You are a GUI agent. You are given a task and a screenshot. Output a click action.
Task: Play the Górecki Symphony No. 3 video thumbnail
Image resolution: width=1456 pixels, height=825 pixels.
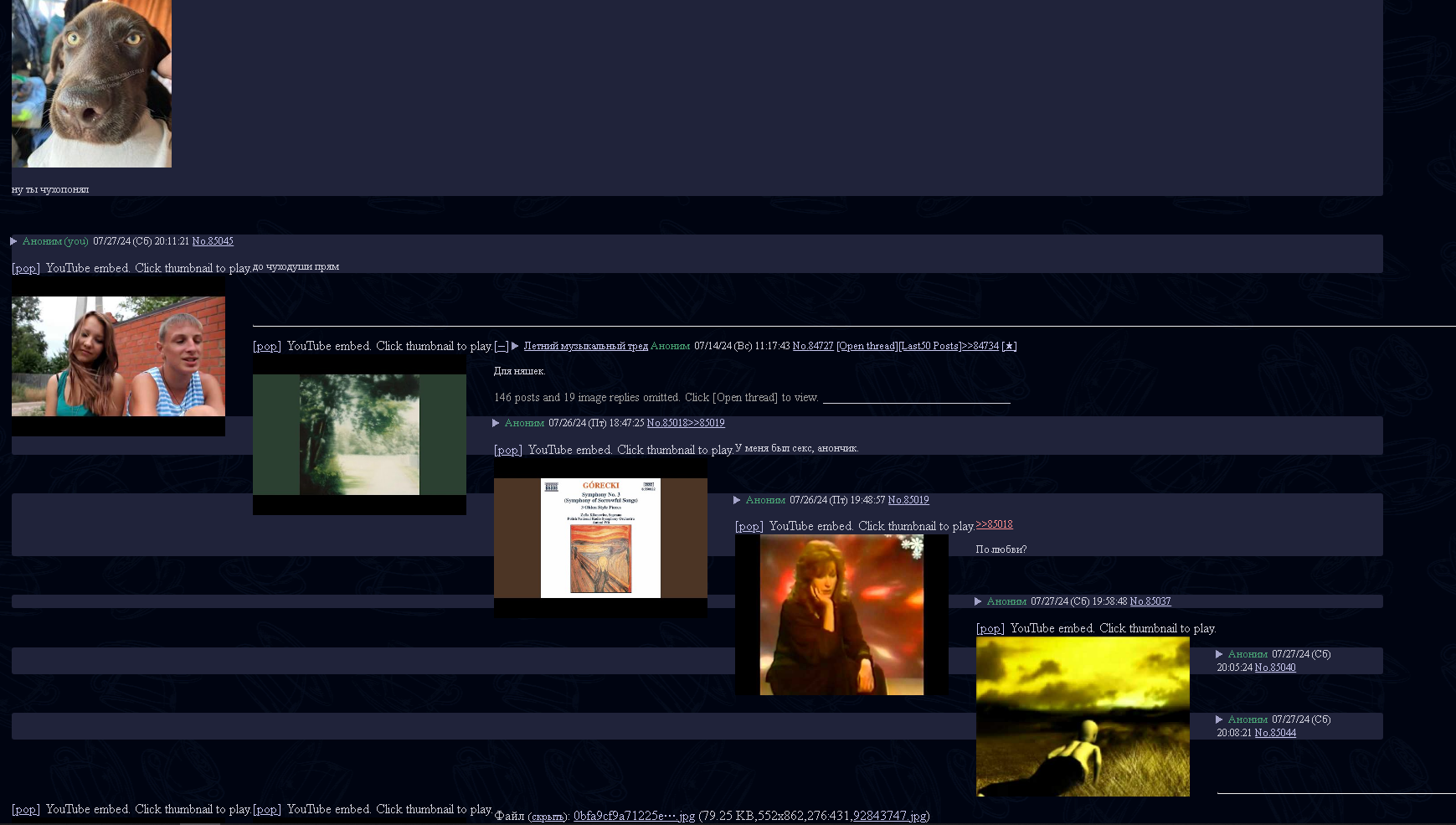coord(600,538)
